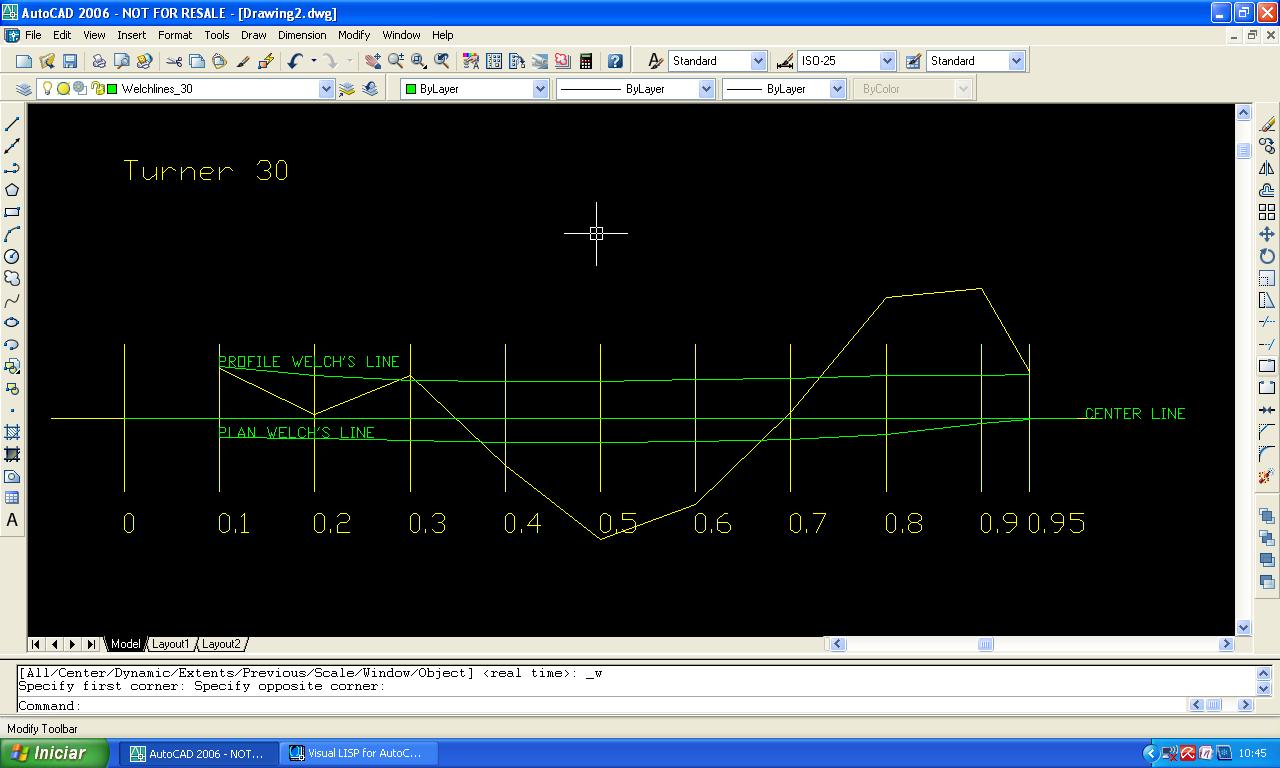The height and width of the screenshot is (768, 1280).
Task: Open the File menu
Action: click(33, 35)
